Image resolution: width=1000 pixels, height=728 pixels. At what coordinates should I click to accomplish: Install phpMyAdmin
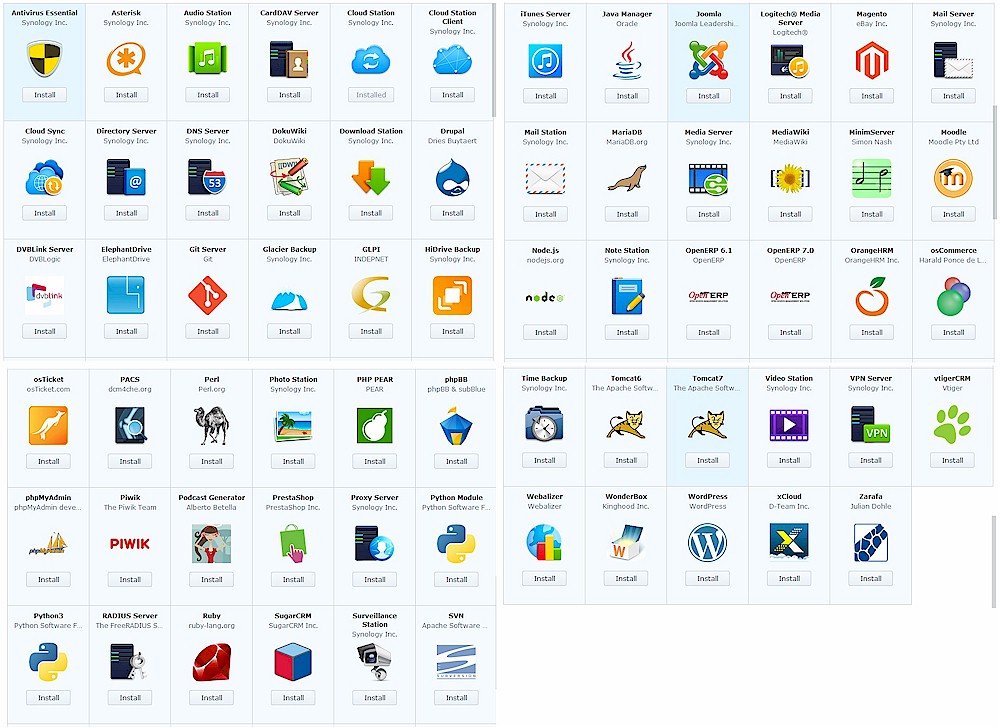point(48,579)
